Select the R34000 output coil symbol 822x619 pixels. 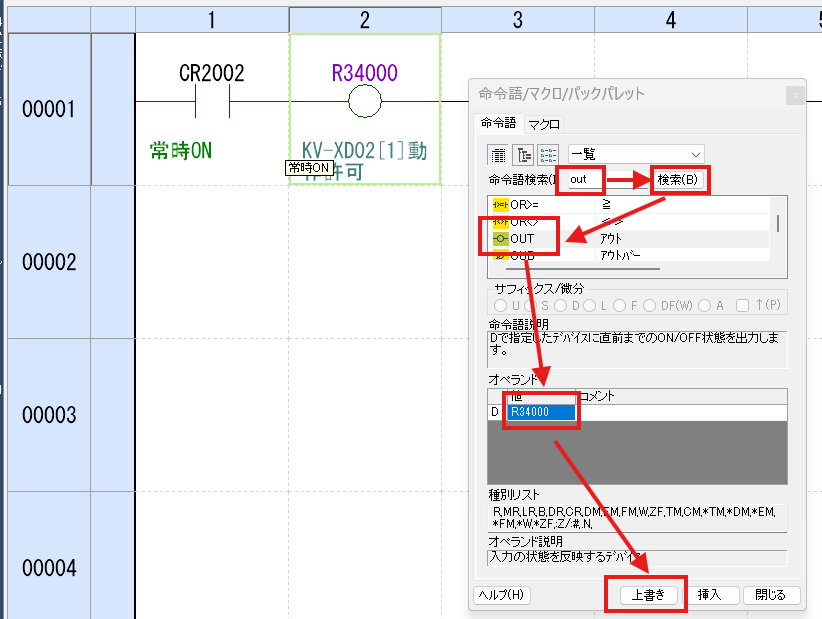[364, 101]
